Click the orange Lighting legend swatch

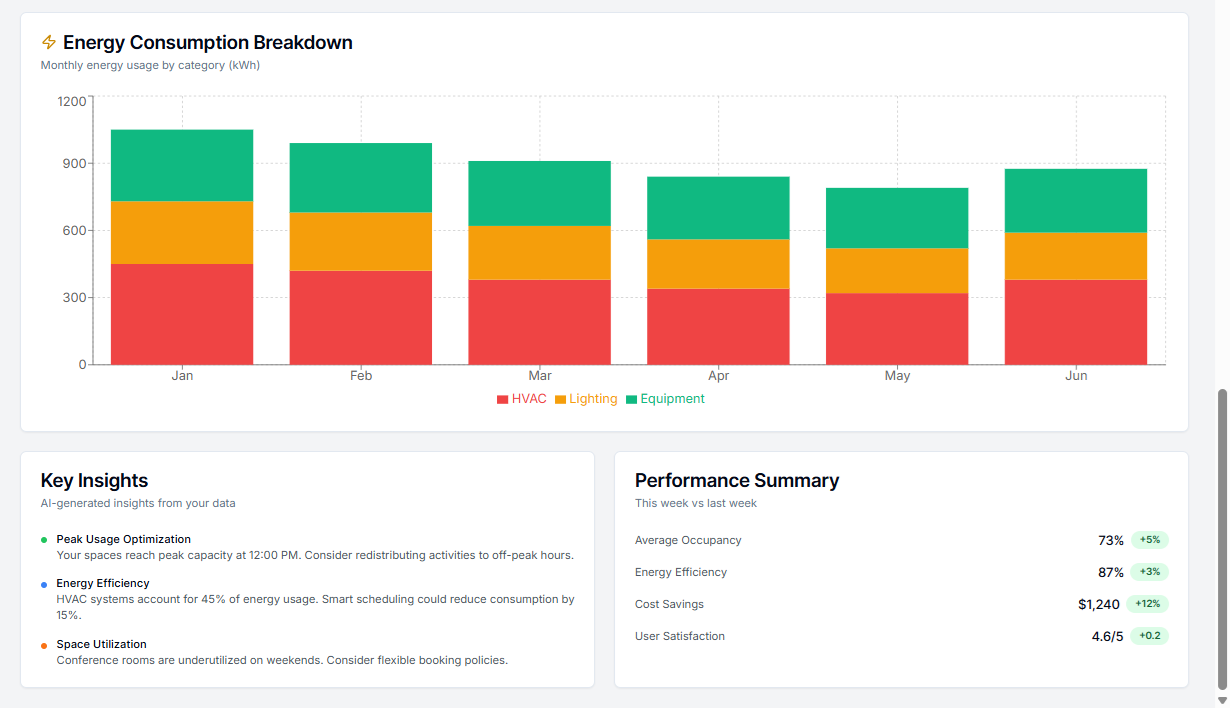(x=561, y=398)
